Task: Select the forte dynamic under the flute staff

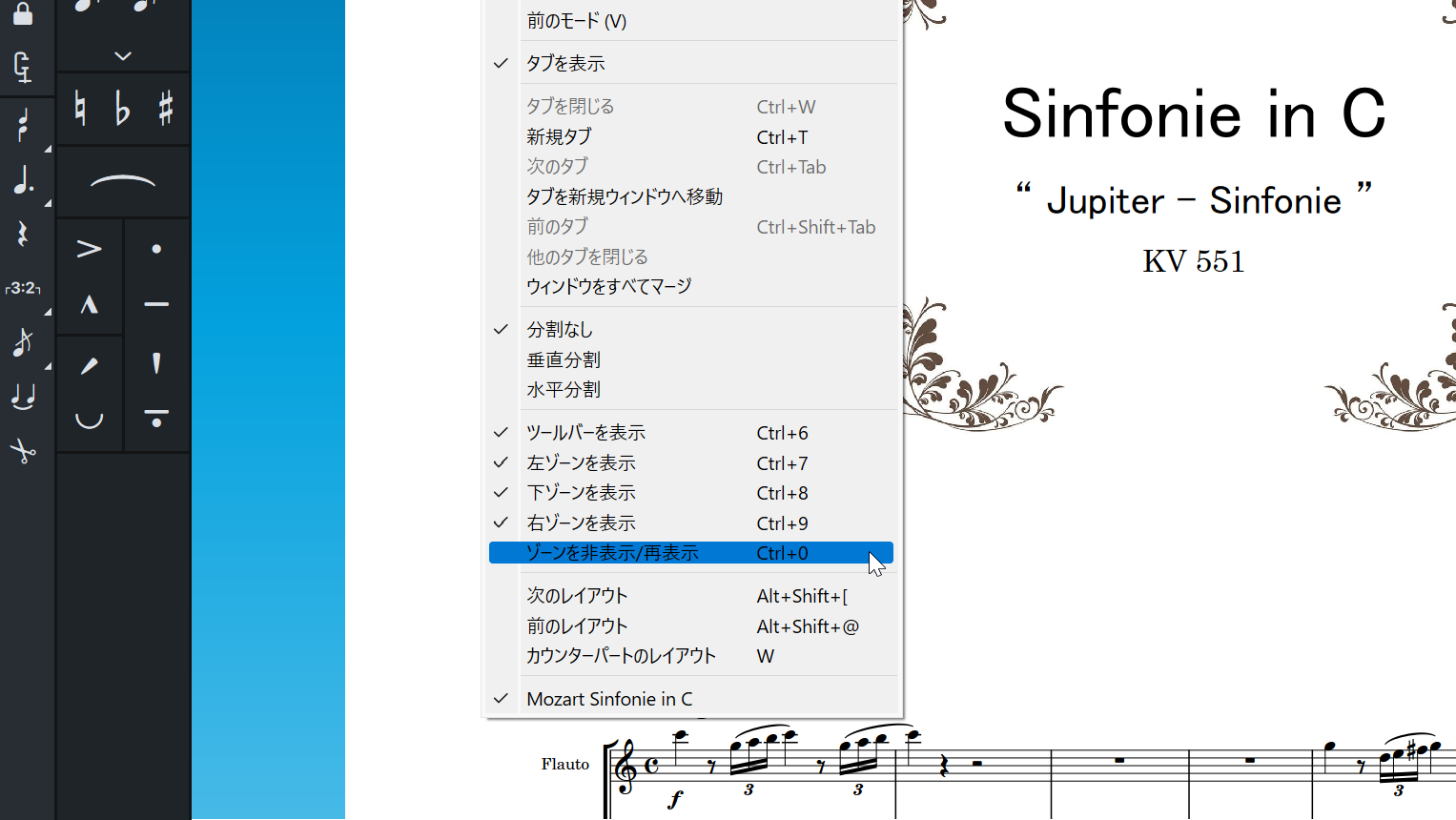Action: (x=675, y=799)
